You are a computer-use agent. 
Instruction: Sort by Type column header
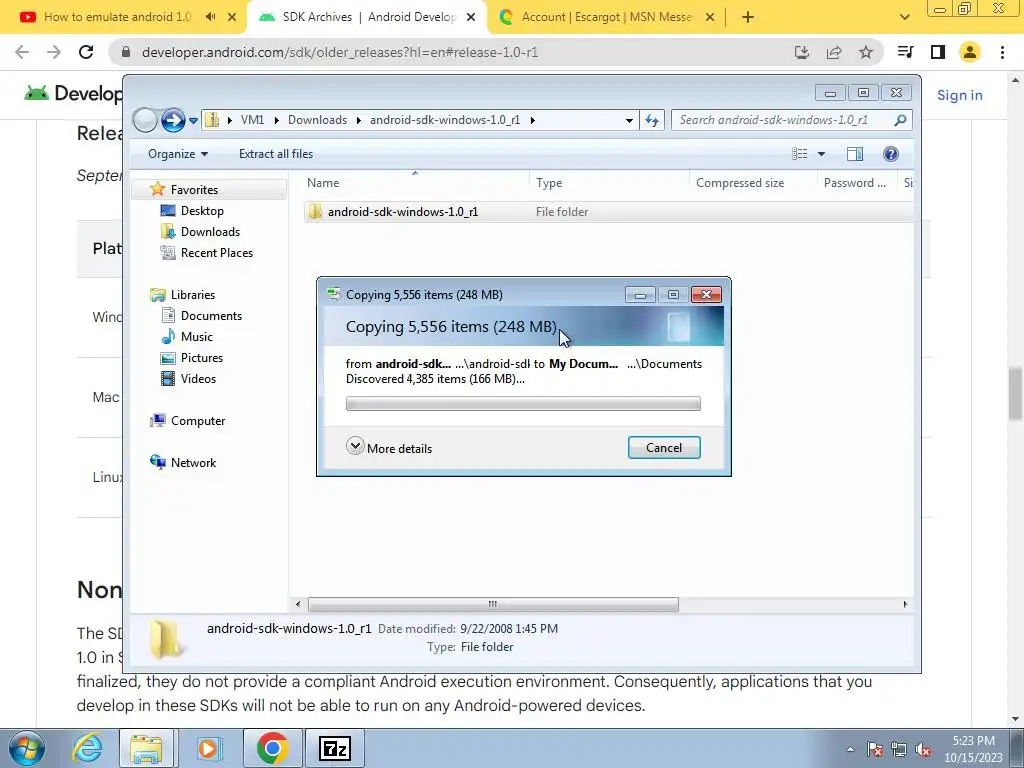[609, 183]
